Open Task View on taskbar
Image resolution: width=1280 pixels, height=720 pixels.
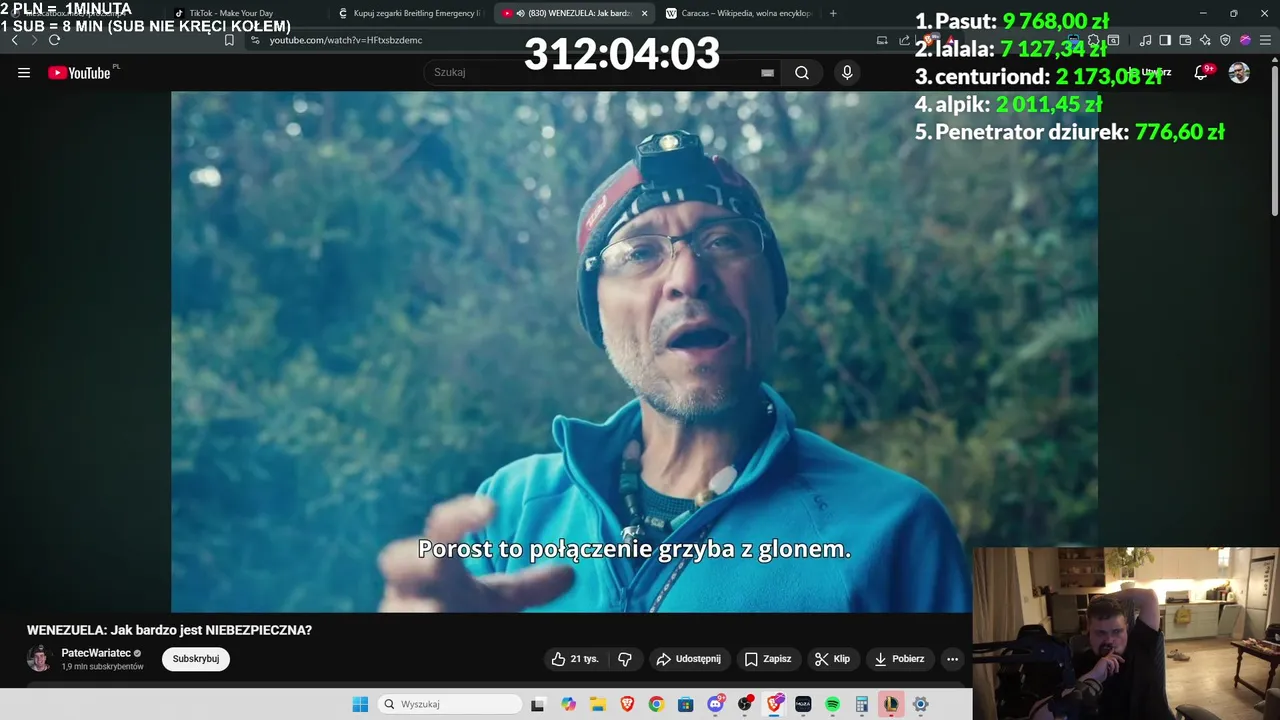point(538,704)
